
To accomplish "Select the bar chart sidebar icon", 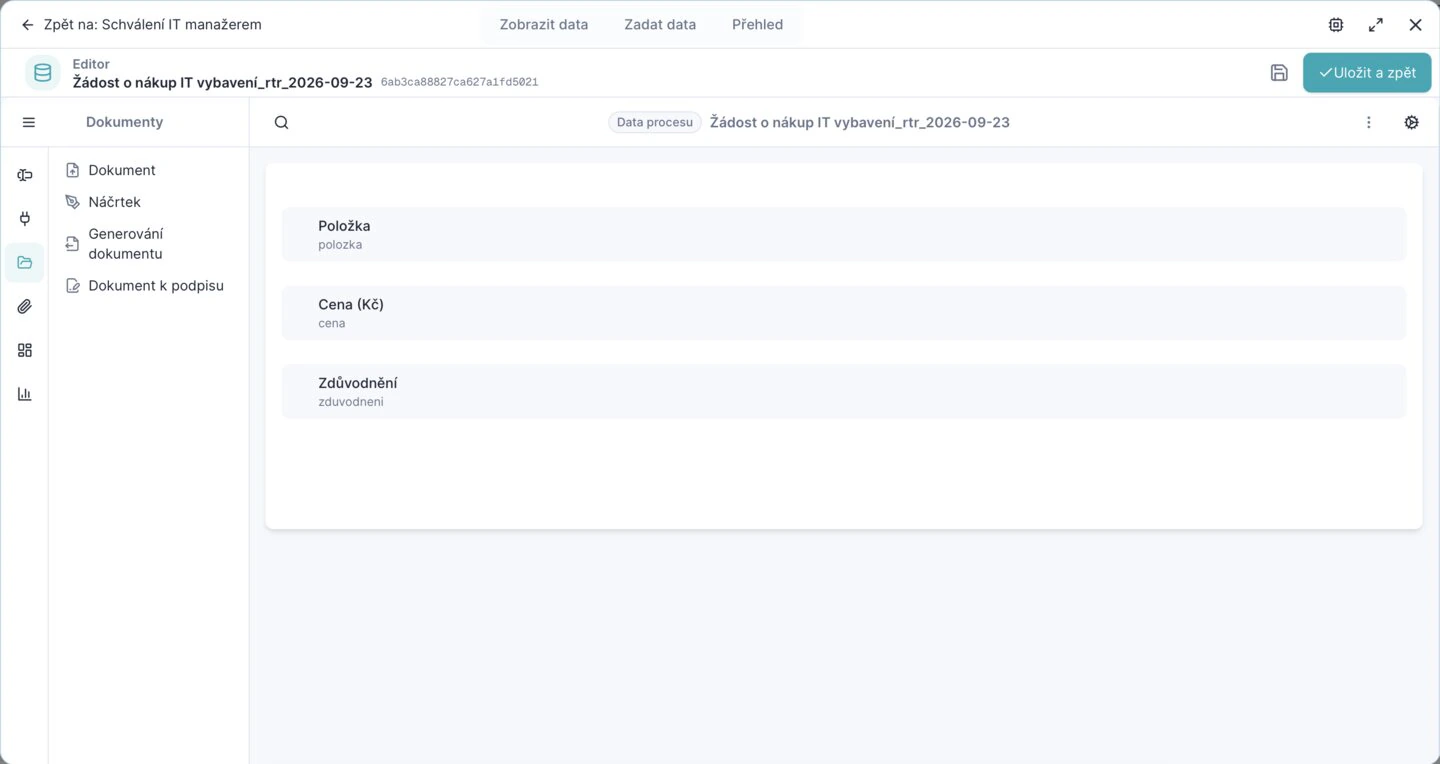I will (x=25, y=394).
